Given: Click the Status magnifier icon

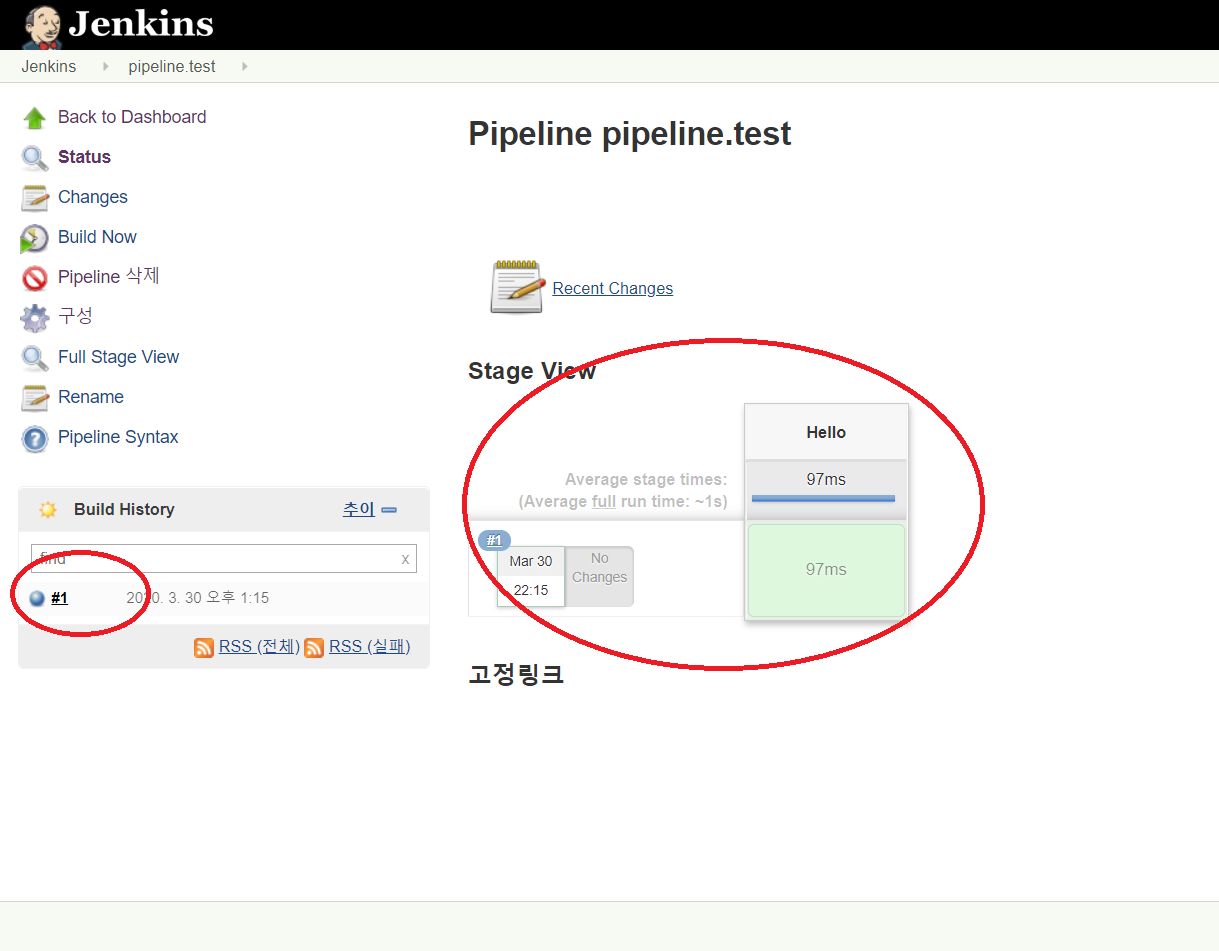Looking at the screenshot, I should (x=35, y=158).
